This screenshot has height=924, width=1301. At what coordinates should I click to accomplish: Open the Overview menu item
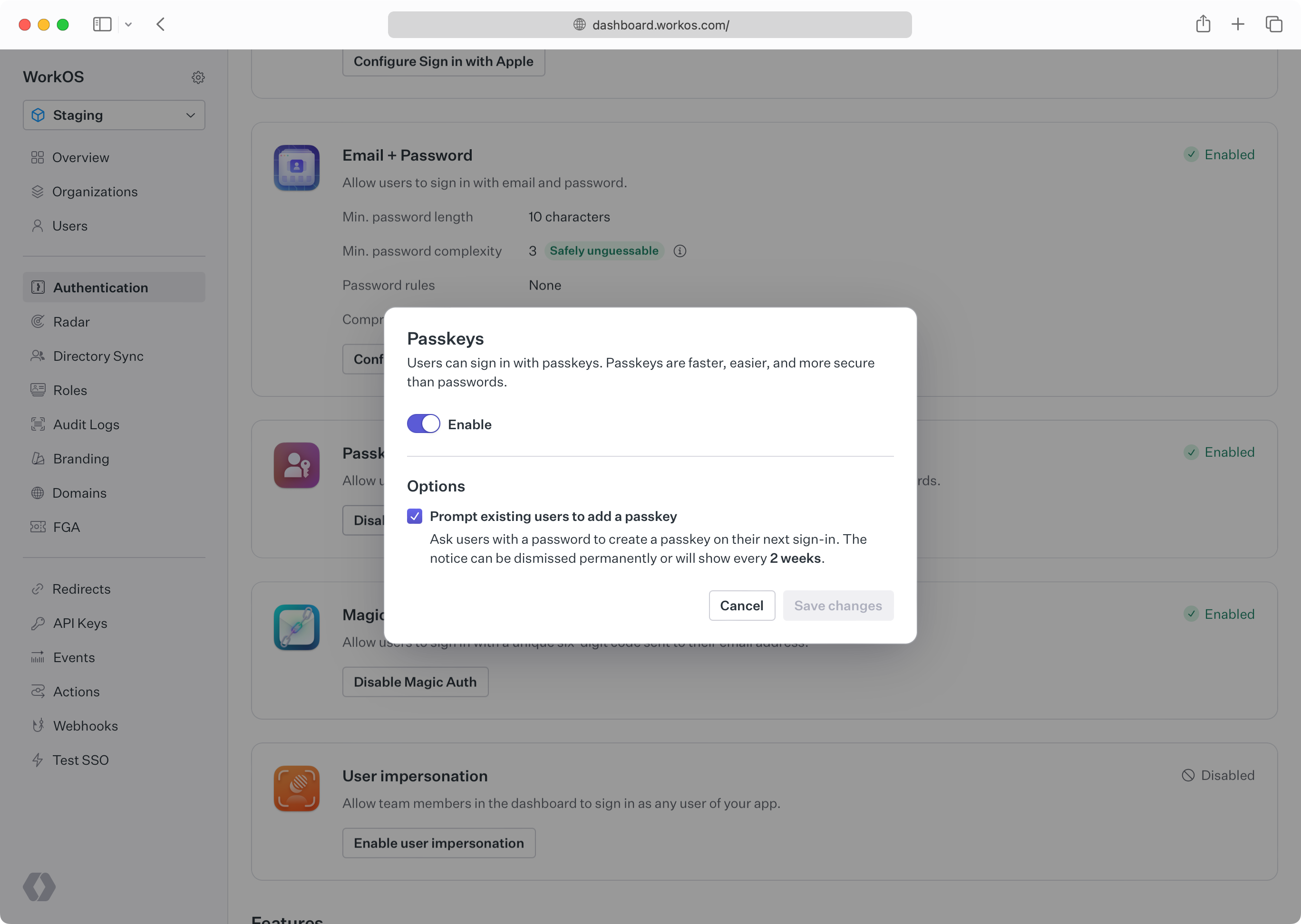point(81,157)
